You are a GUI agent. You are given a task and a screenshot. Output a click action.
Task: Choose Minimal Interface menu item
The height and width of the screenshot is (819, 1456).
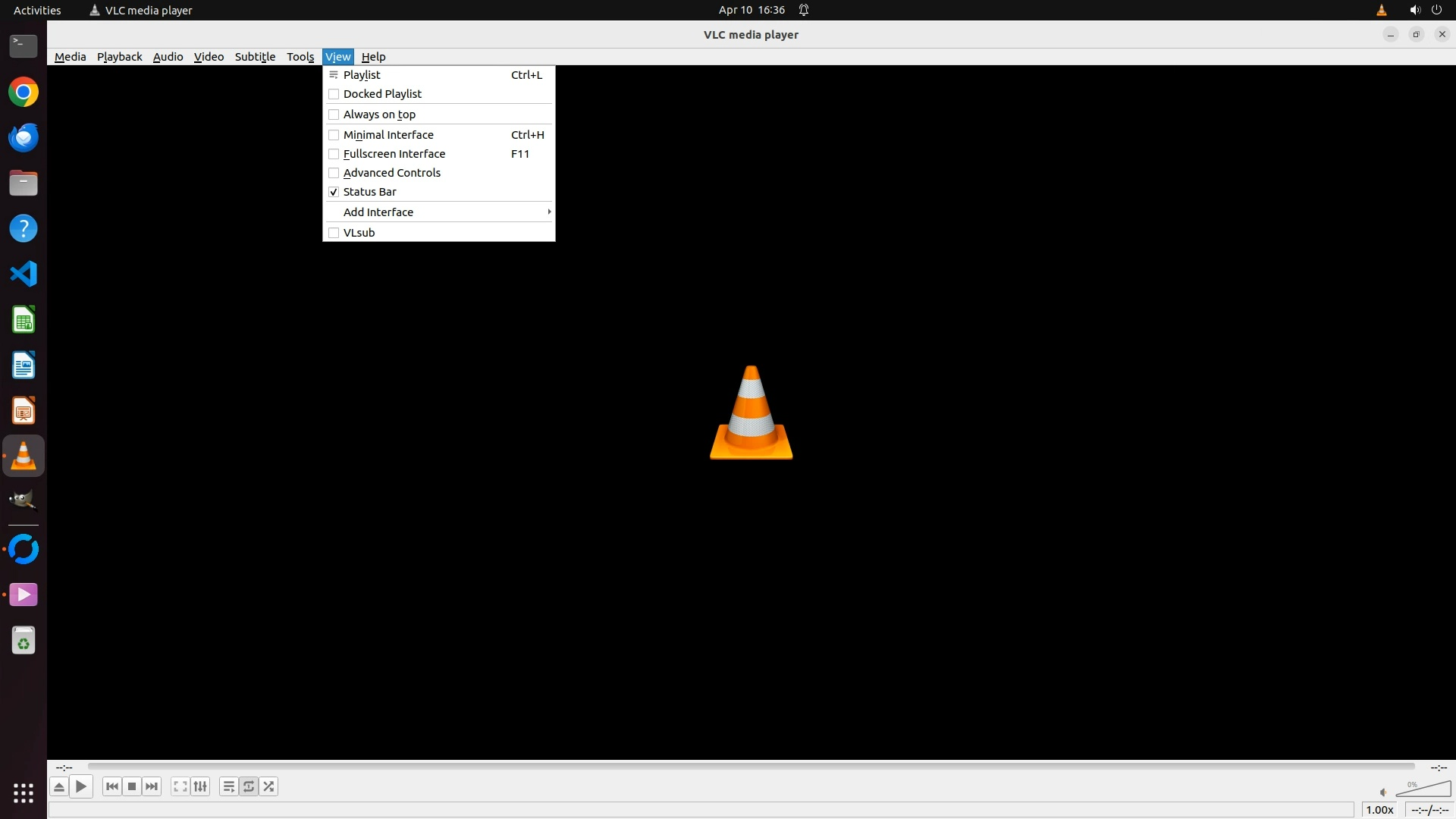click(x=388, y=135)
